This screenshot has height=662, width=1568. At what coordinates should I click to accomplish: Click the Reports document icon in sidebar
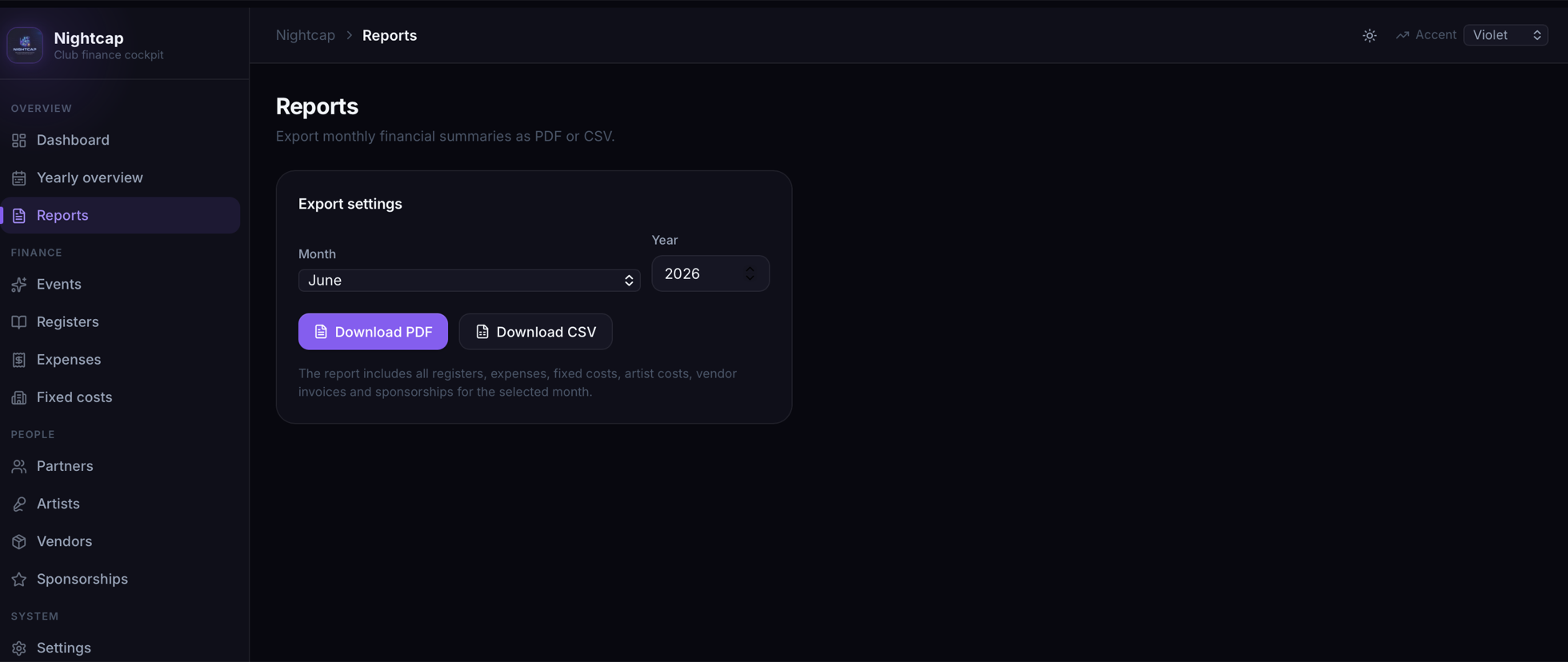(x=19, y=215)
